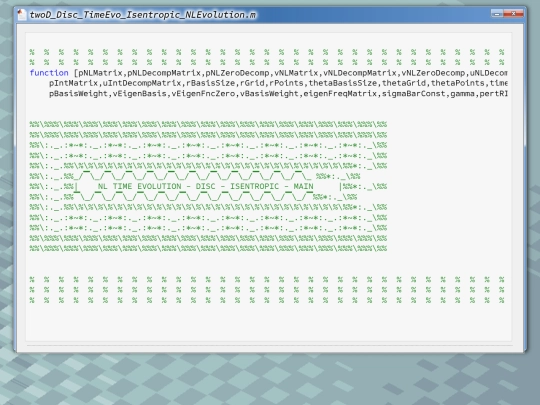Click the 'function' keyword in the code
This screenshot has width=540, height=405.
pyautogui.click(x=49, y=73)
